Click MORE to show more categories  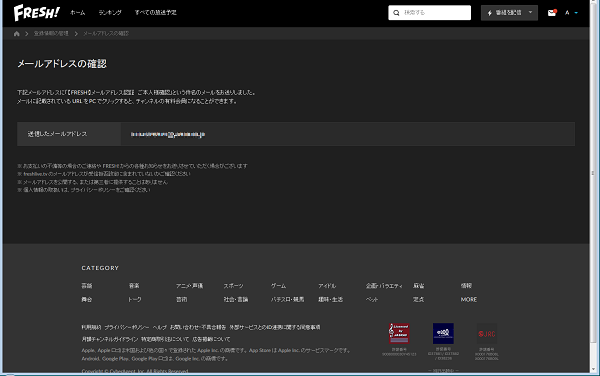coord(469,299)
